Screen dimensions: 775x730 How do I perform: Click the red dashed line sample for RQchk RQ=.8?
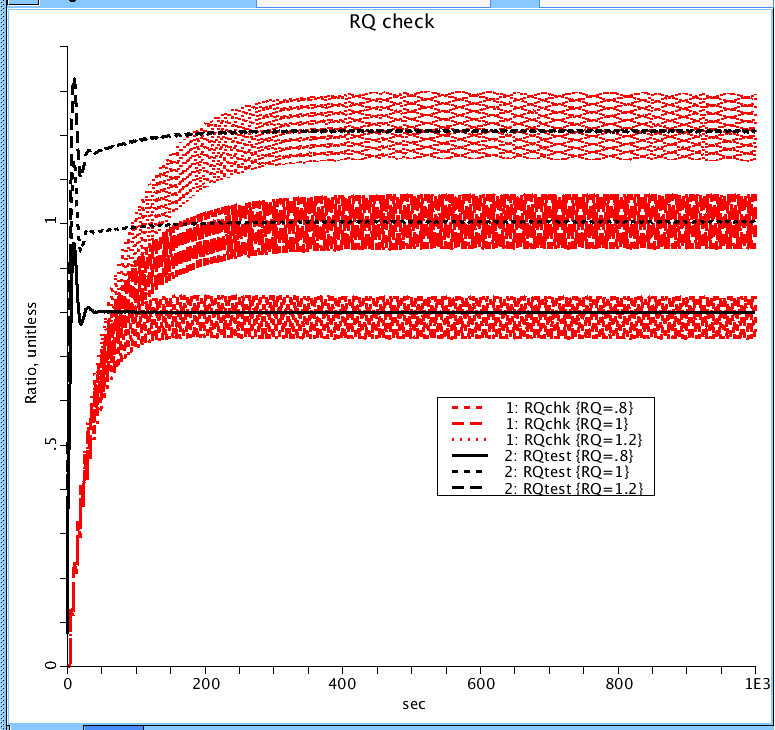coord(468,408)
